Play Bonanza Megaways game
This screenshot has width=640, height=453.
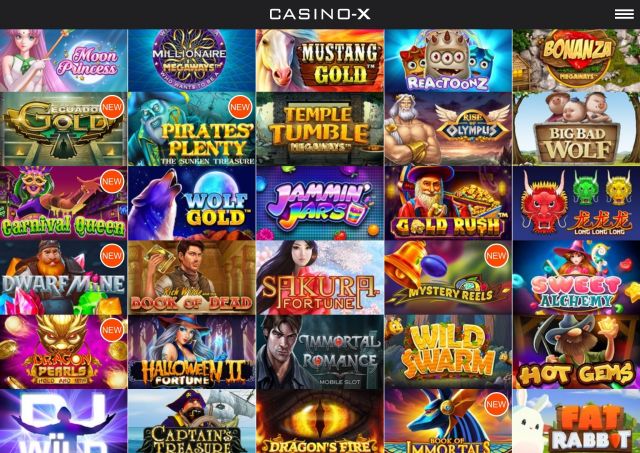click(576, 60)
